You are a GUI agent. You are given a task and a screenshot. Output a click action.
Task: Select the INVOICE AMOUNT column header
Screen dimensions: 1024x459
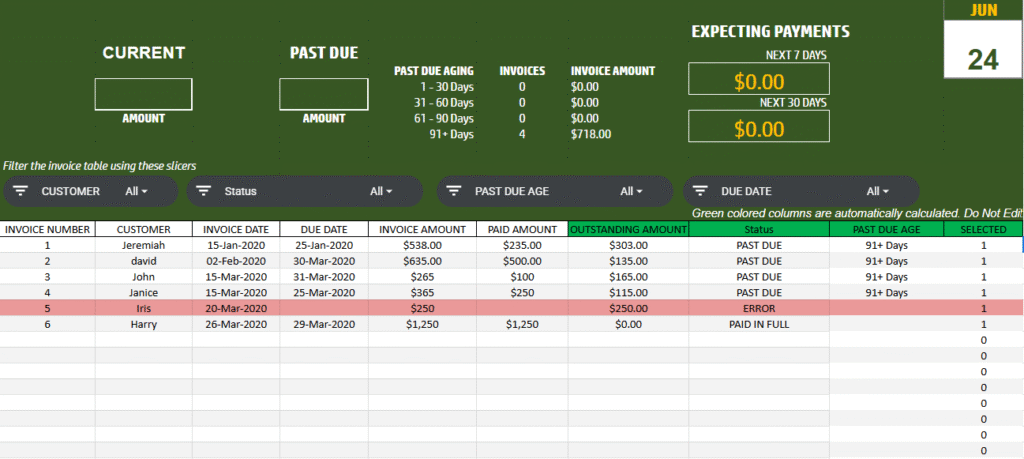[x=423, y=229]
